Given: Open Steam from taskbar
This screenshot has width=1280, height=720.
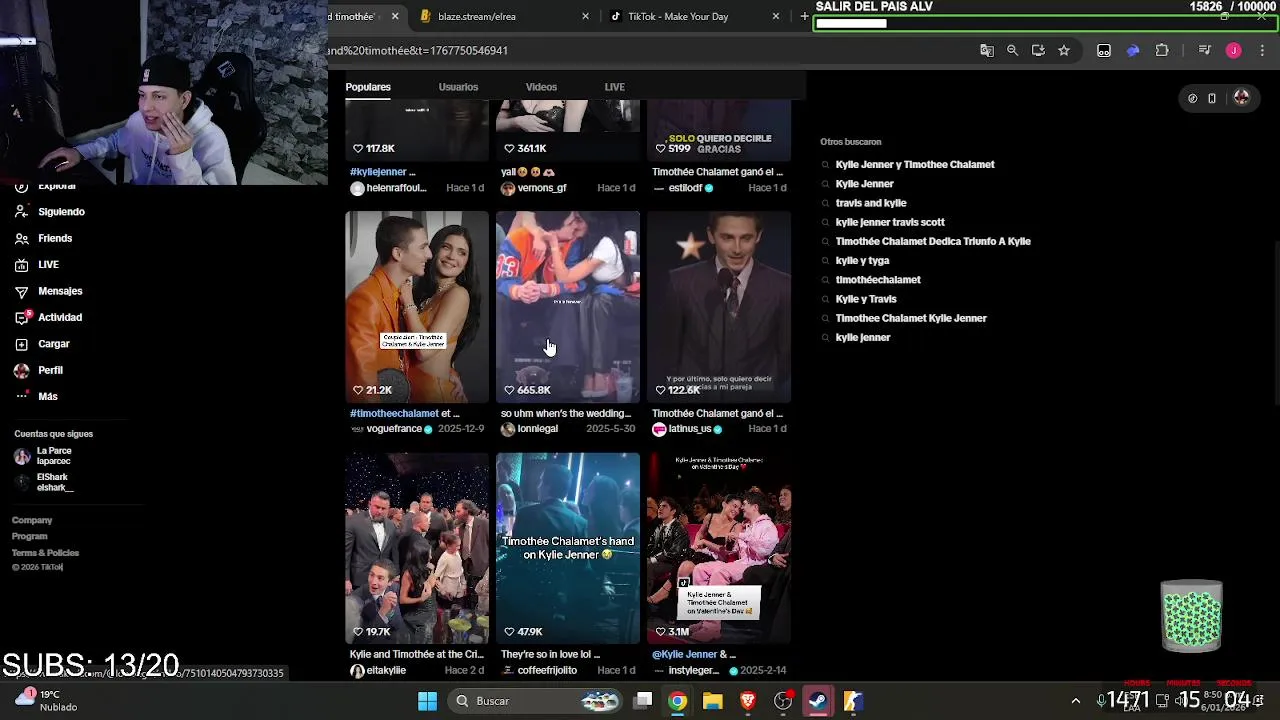Looking at the screenshot, I should click(x=818, y=701).
